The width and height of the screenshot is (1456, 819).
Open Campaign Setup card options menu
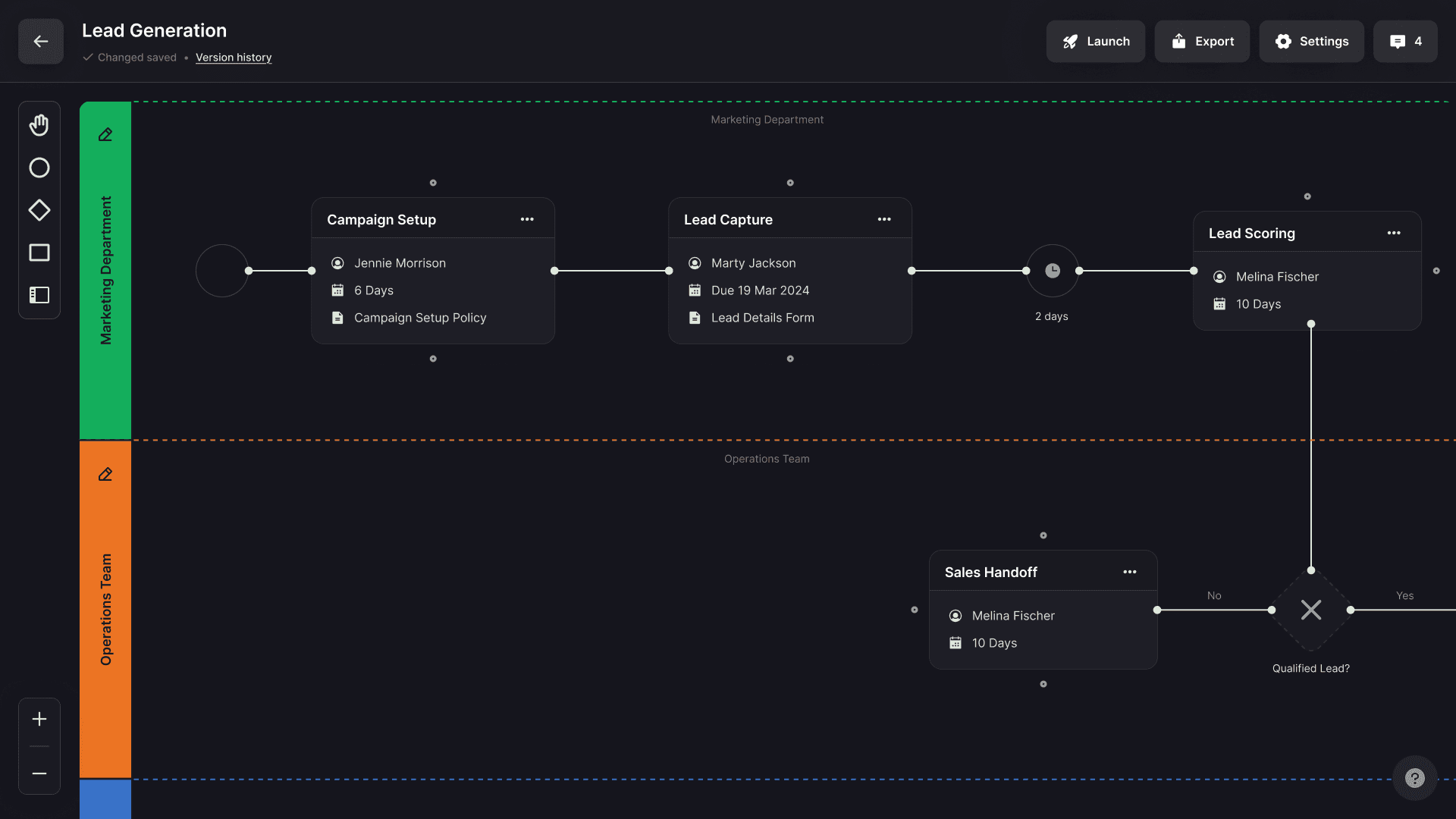[x=527, y=219]
